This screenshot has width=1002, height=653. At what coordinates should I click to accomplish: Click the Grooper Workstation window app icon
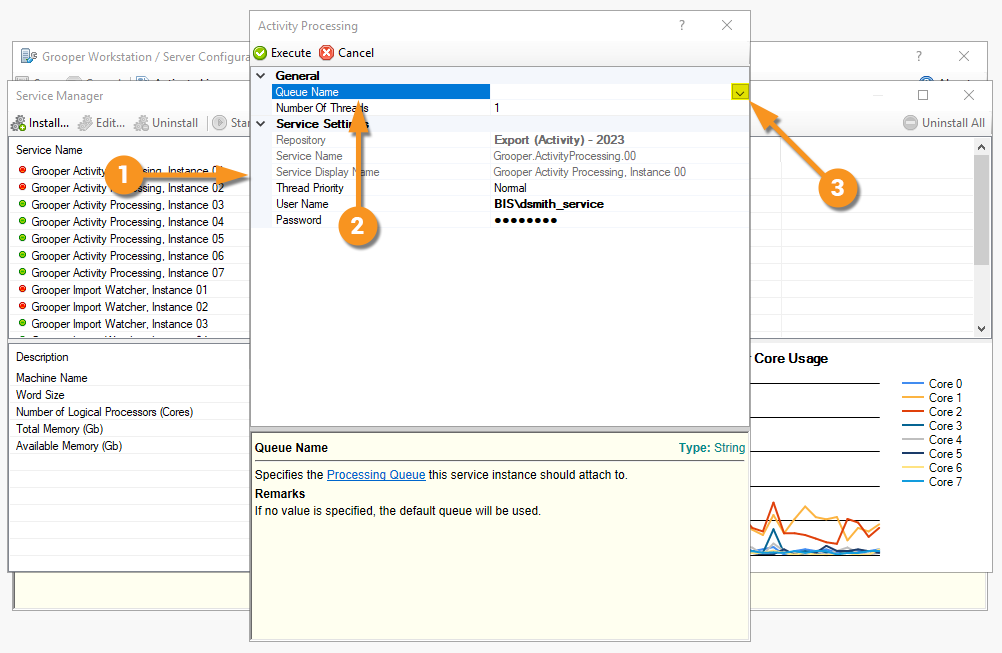click(x=29, y=56)
